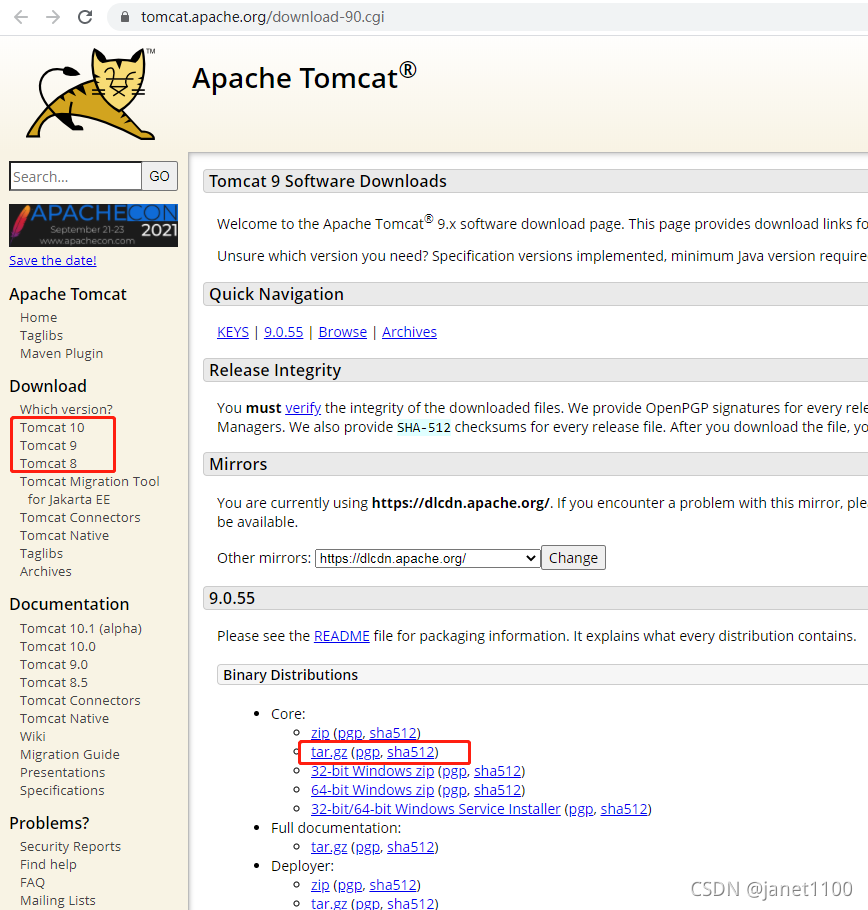Image resolution: width=868 pixels, height=910 pixels.
Task: Click the GO search button
Action: click(x=160, y=176)
